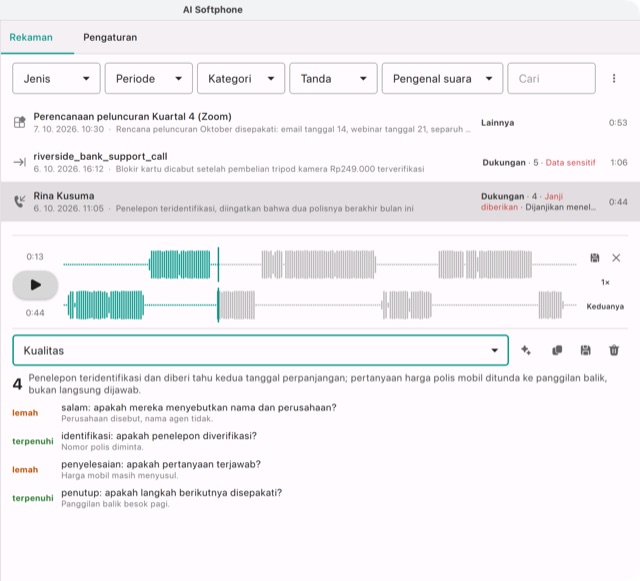This screenshot has width=640, height=581.
Task: Save audio using player save icon
Action: coord(595,258)
